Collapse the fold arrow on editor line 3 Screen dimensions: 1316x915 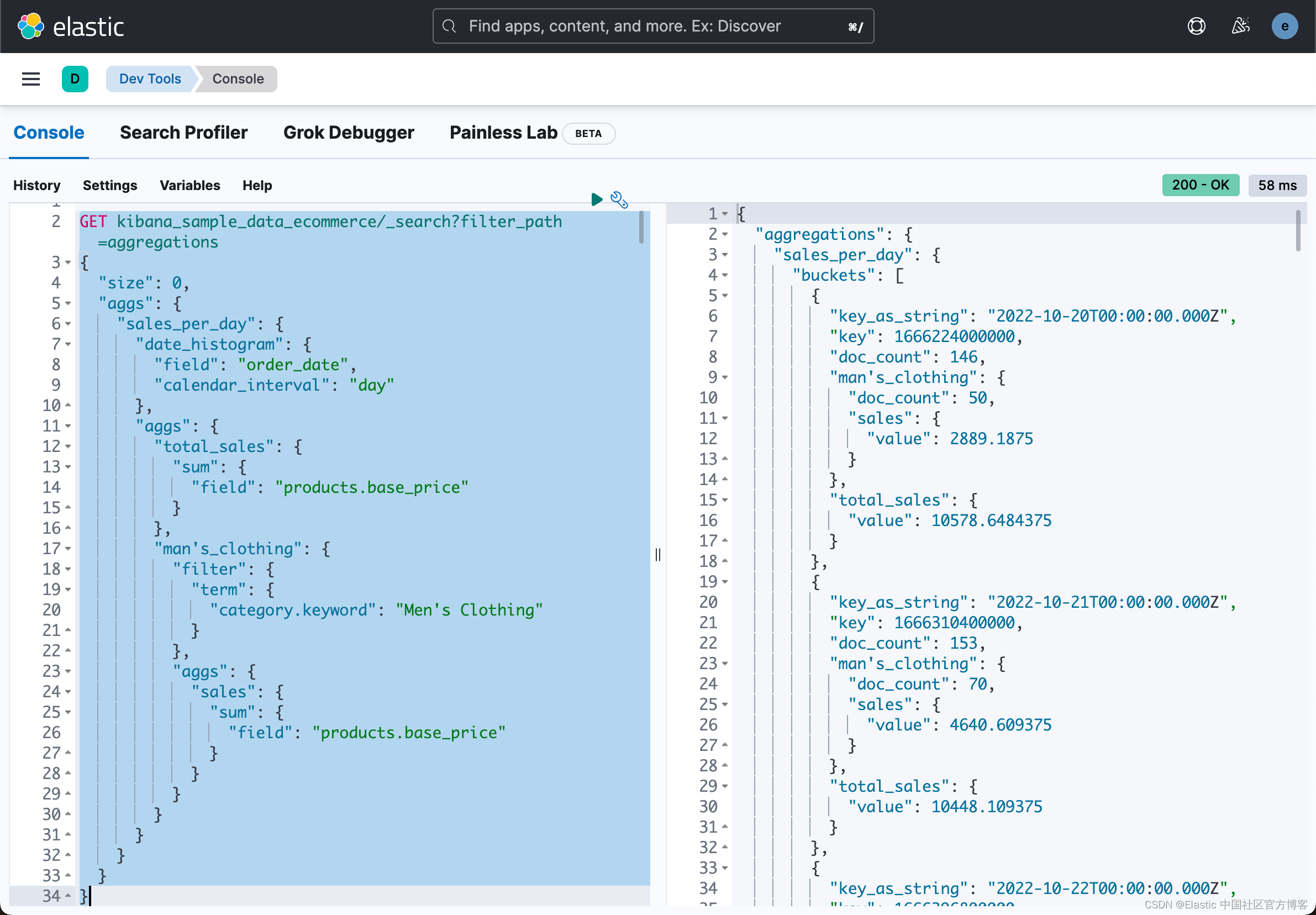coord(68,262)
